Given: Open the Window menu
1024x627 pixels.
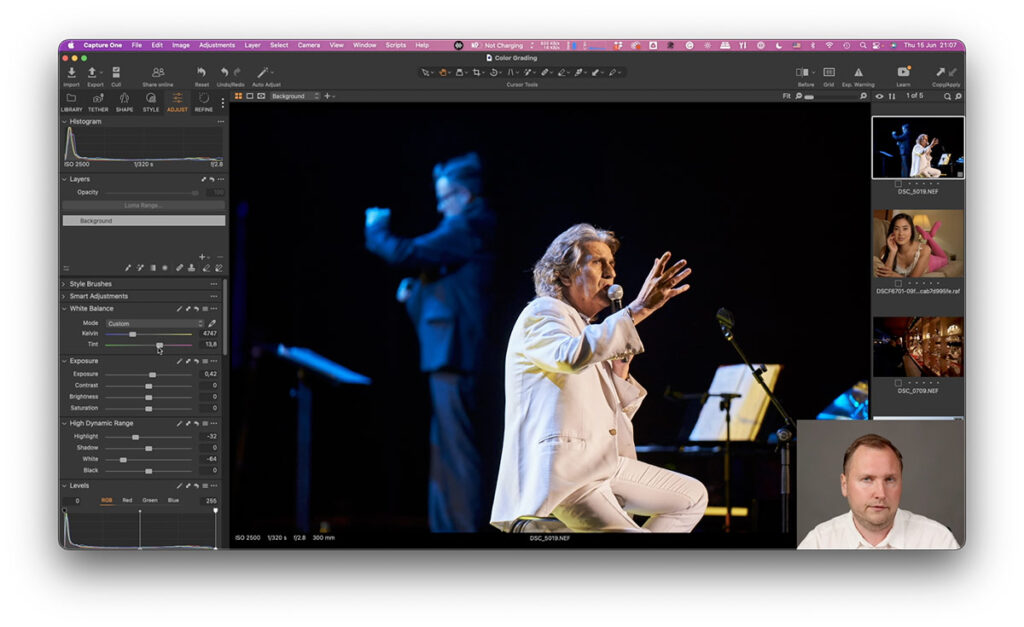Looking at the screenshot, I should pyautogui.click(x=364, y=45).
